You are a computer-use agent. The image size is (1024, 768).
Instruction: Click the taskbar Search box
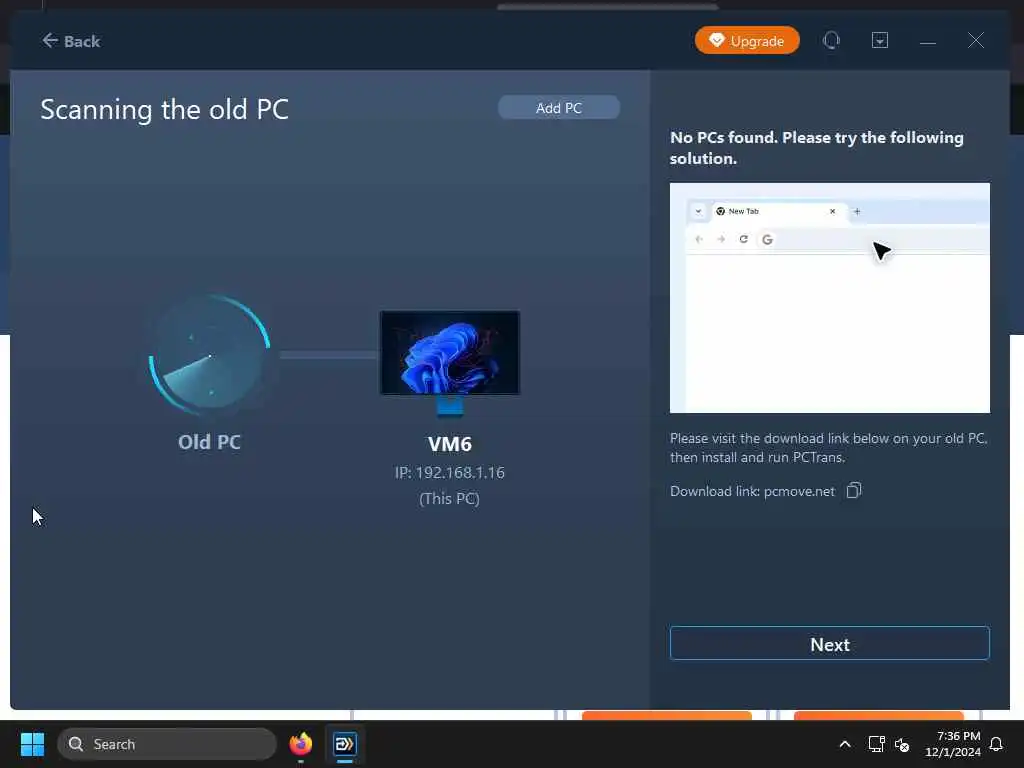tap(167, 744)
